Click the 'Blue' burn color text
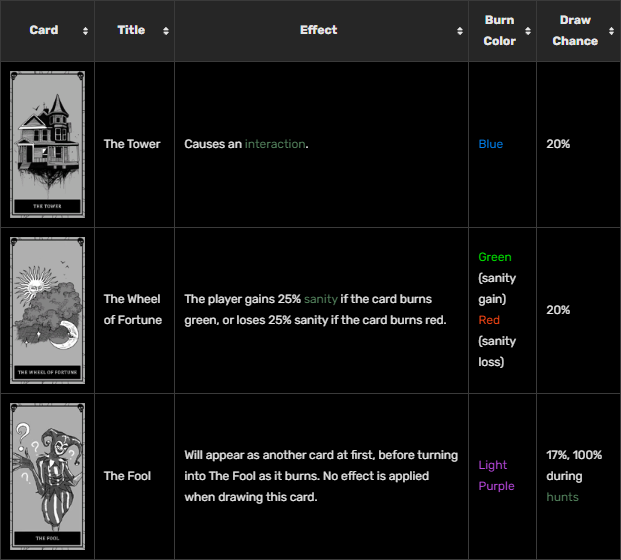 (491, 144)
